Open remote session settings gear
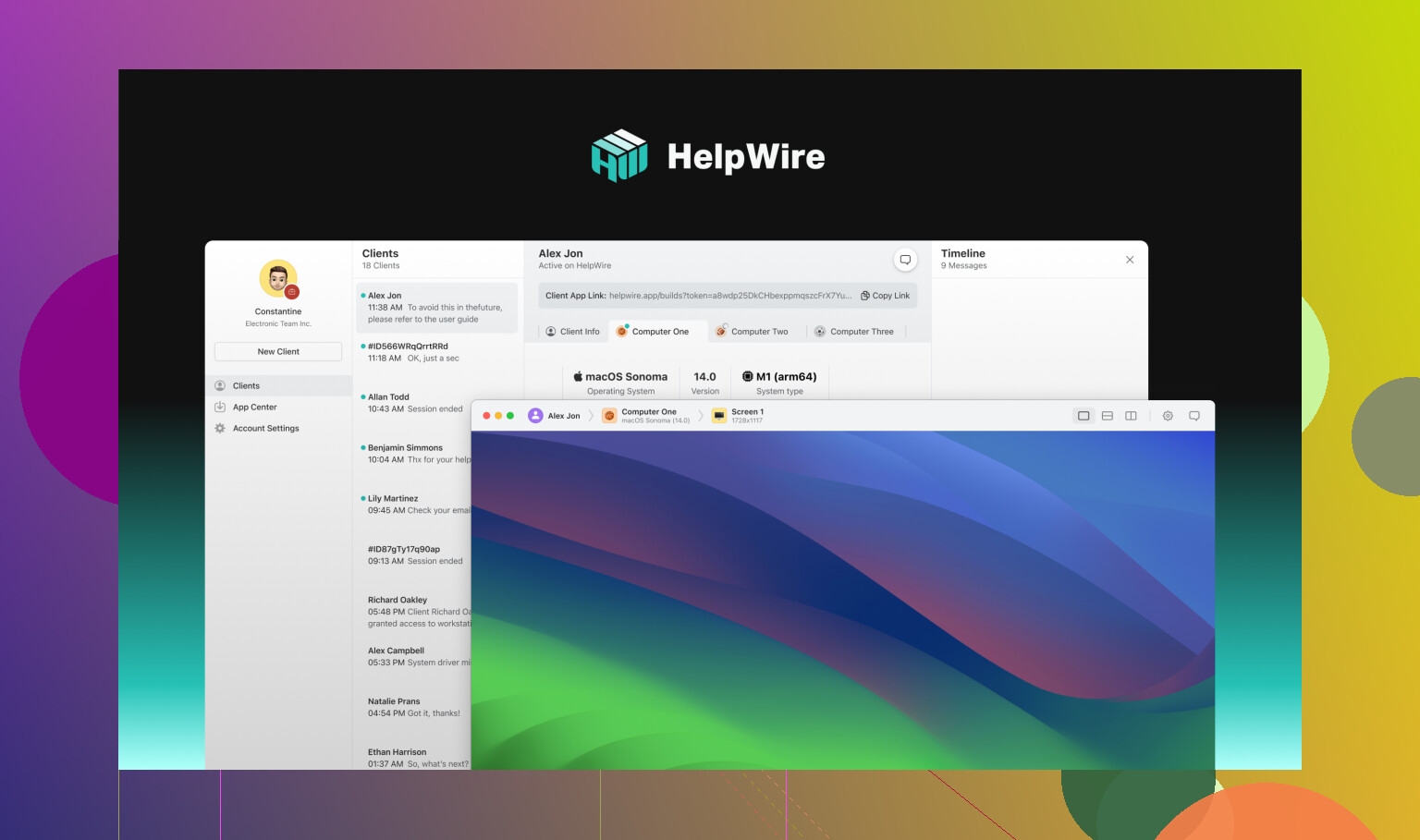Viewport: 1420px width, 840px height. coord(1168,416)
